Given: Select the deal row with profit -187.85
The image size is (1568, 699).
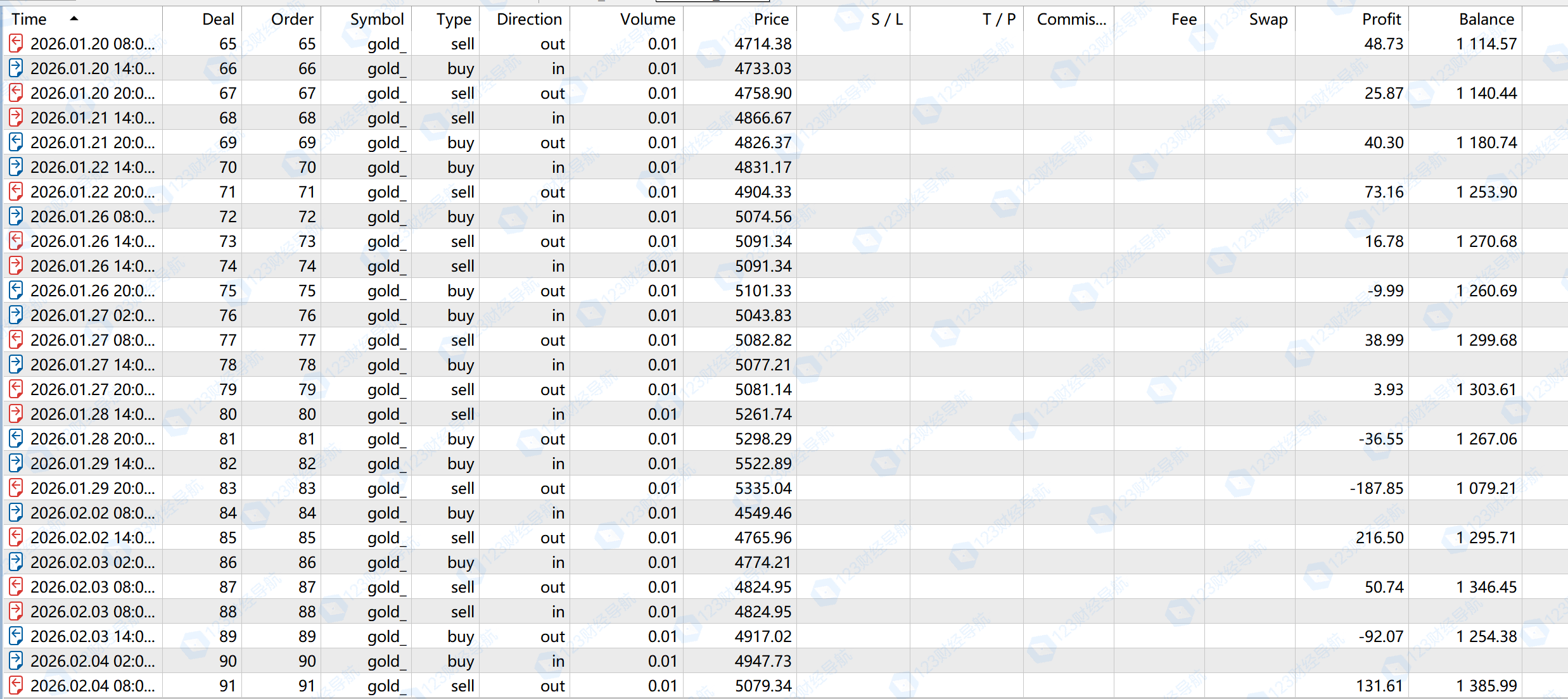Looking at the screenshot, I should tap(1376, 488).
